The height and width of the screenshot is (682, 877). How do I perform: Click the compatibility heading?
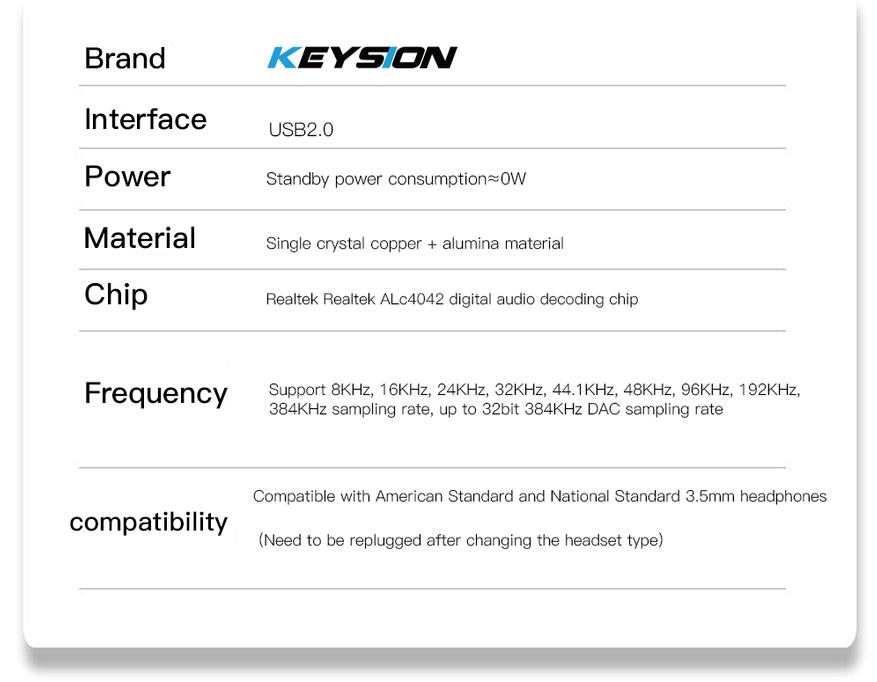148,523
